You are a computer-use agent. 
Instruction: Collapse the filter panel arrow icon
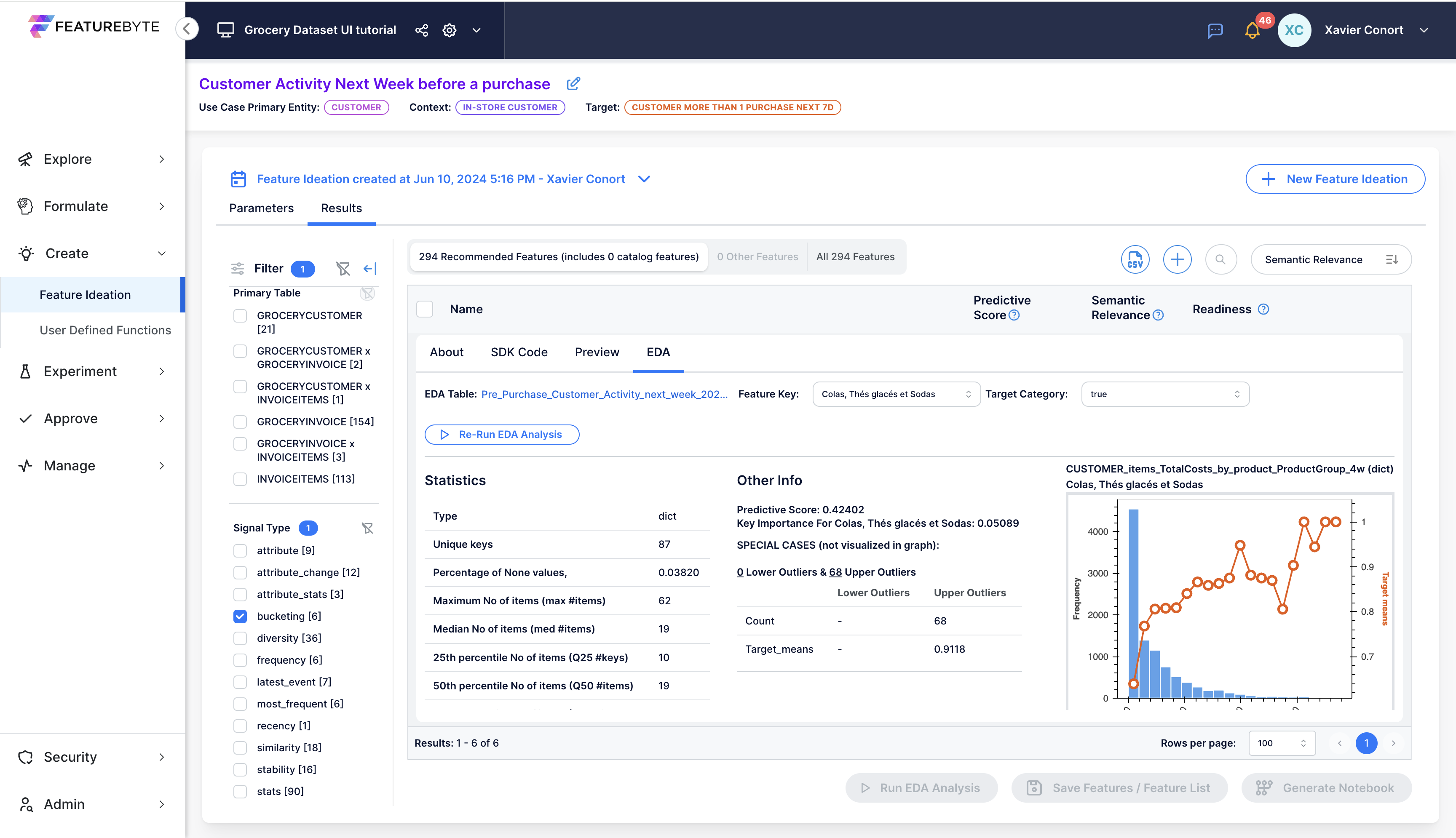(369, 268)
